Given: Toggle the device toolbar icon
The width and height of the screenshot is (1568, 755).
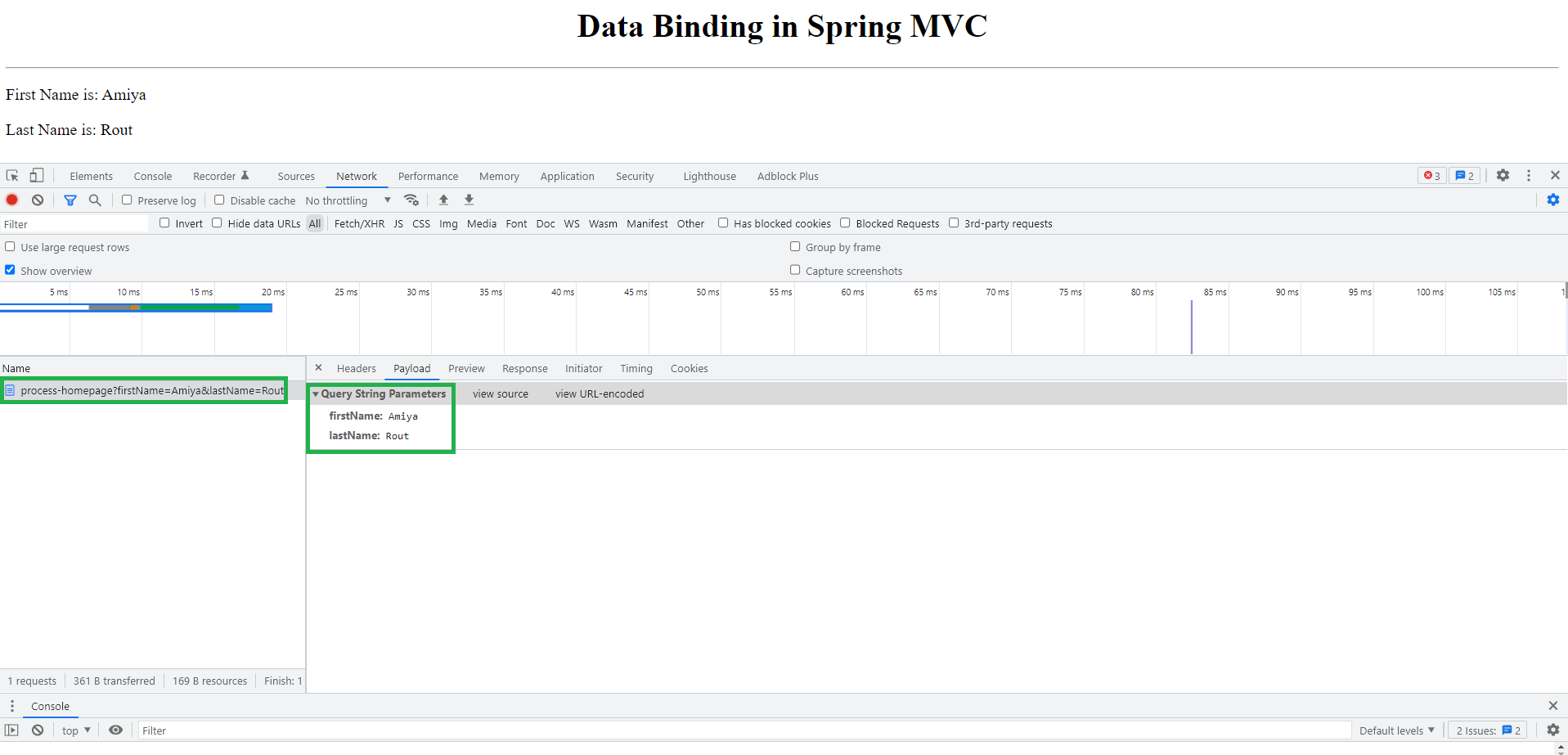Looking at the screenshot, I should tap(37, 176).
